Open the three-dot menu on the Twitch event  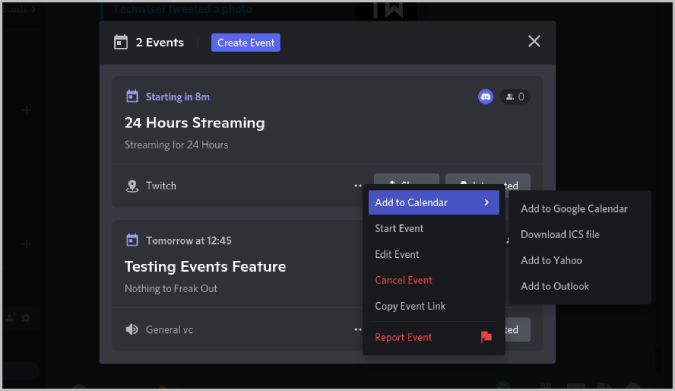(358, 186)
